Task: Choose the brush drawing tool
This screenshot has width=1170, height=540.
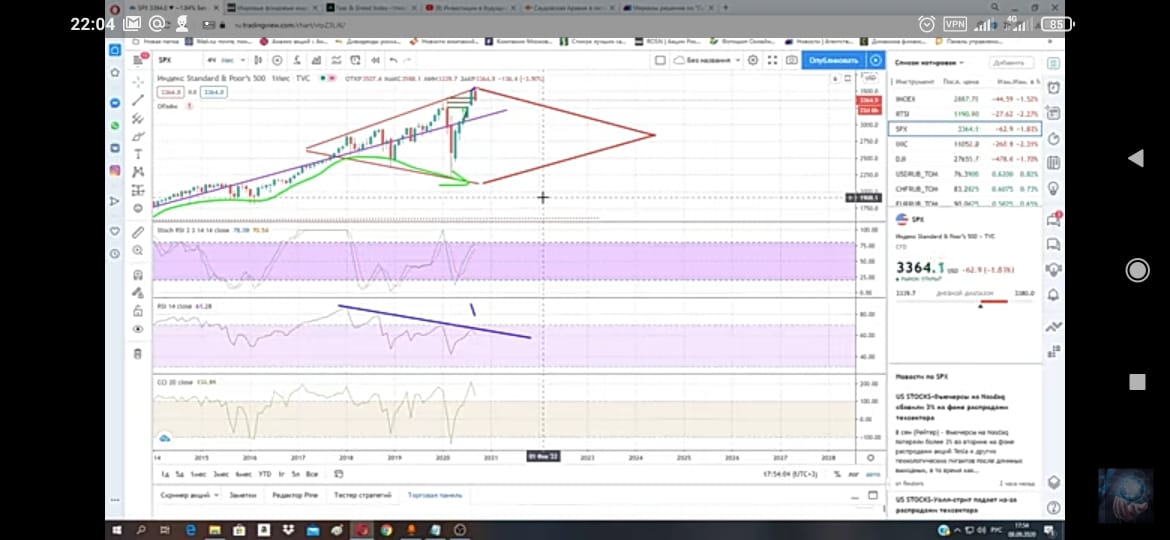Action: [138, 136]
